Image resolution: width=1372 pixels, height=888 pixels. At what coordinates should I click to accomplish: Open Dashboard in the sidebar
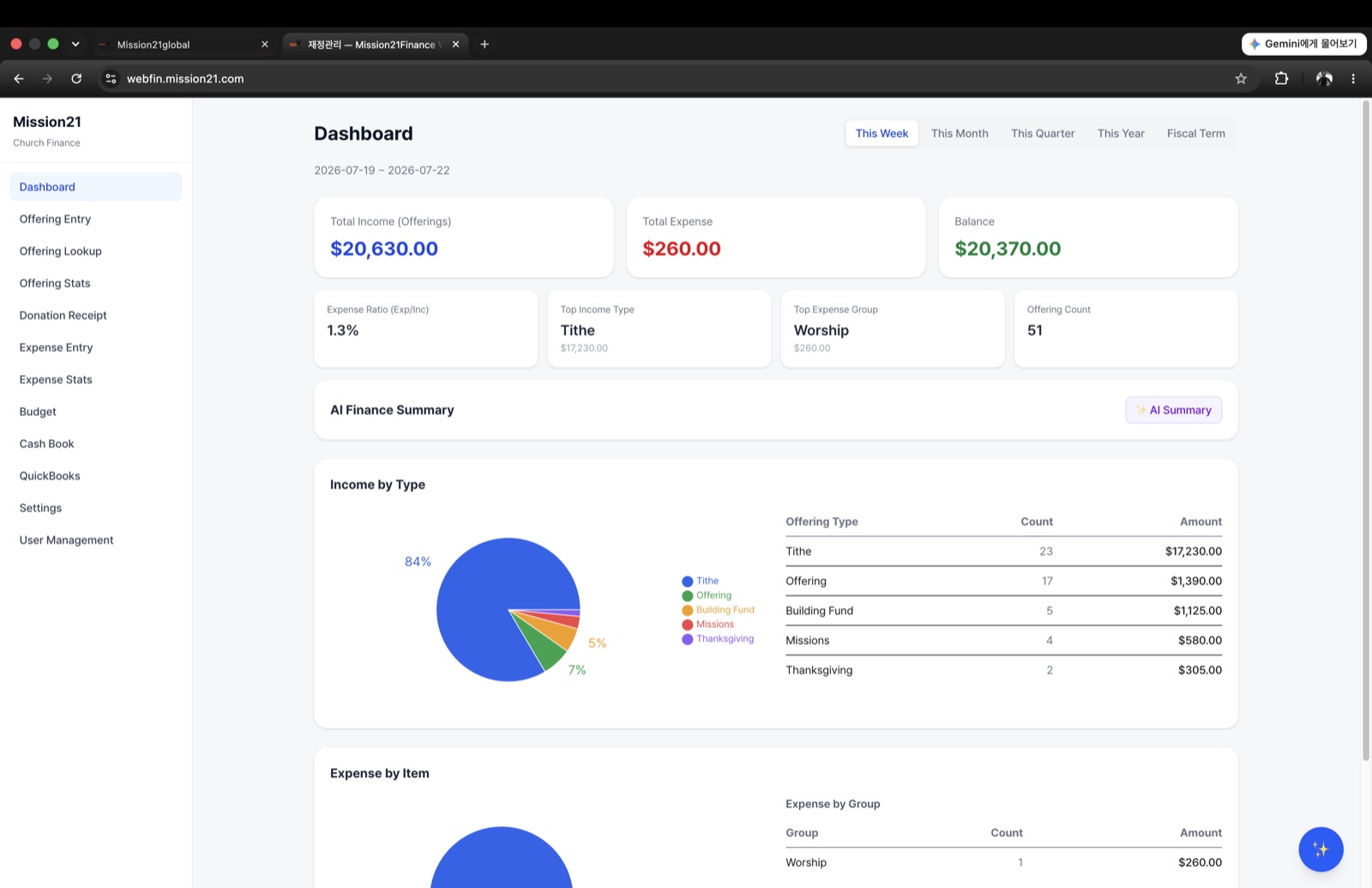(96, 187)
